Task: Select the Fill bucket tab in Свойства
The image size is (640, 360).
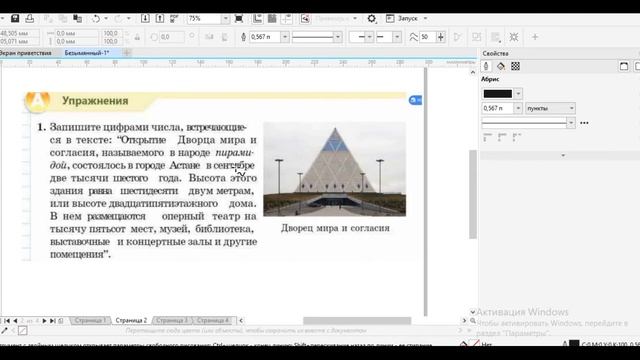Action: [x=501, y=66]
